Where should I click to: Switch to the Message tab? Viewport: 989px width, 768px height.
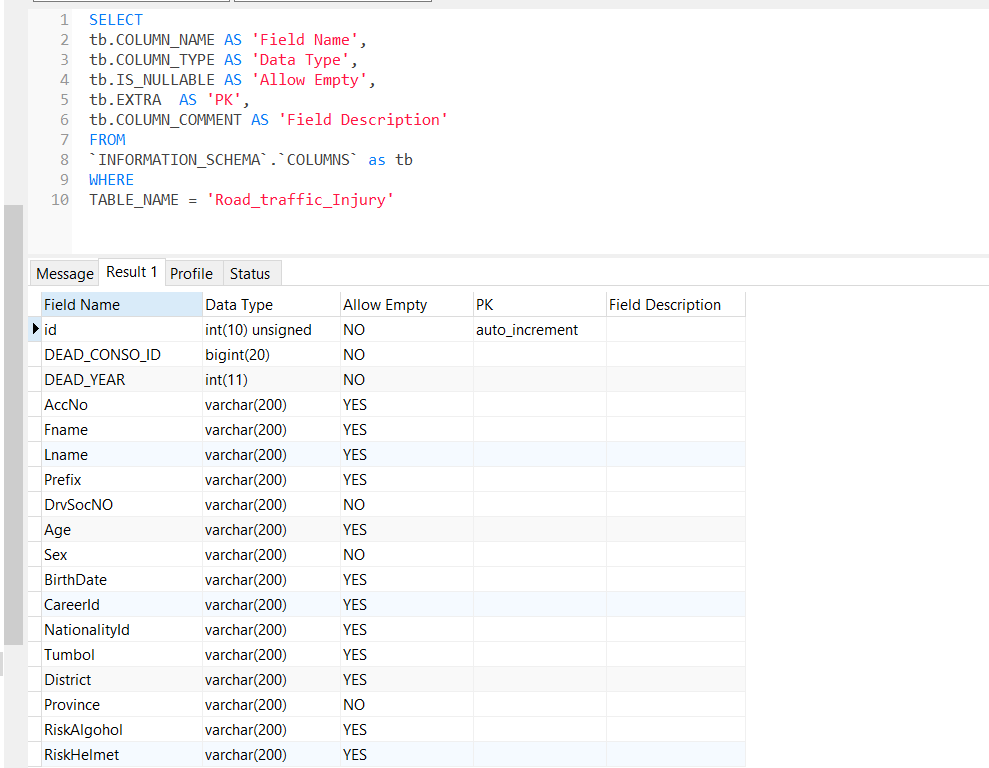click(64, 274)
